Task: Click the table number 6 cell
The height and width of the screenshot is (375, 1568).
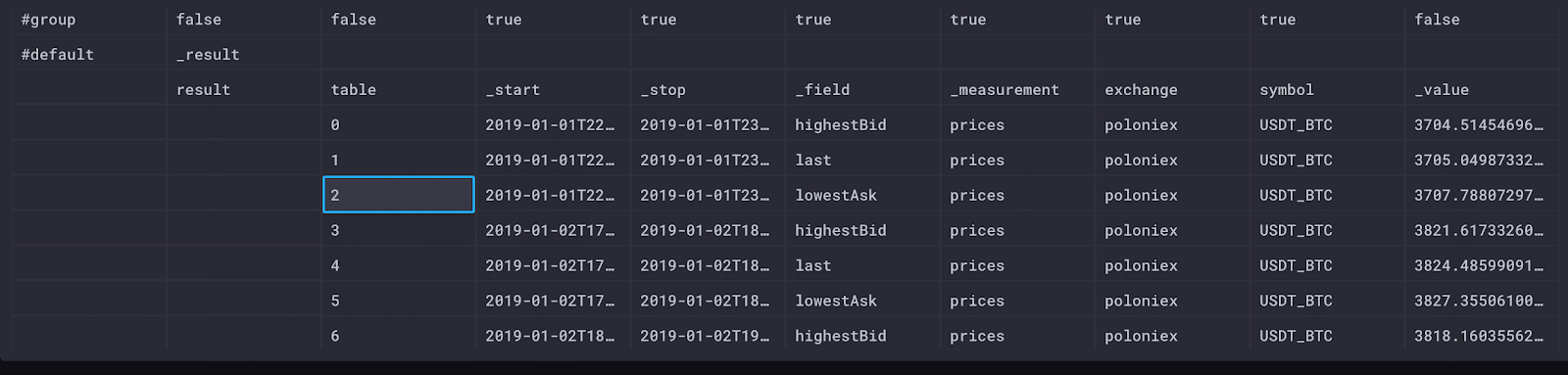Action: (399, 336)
